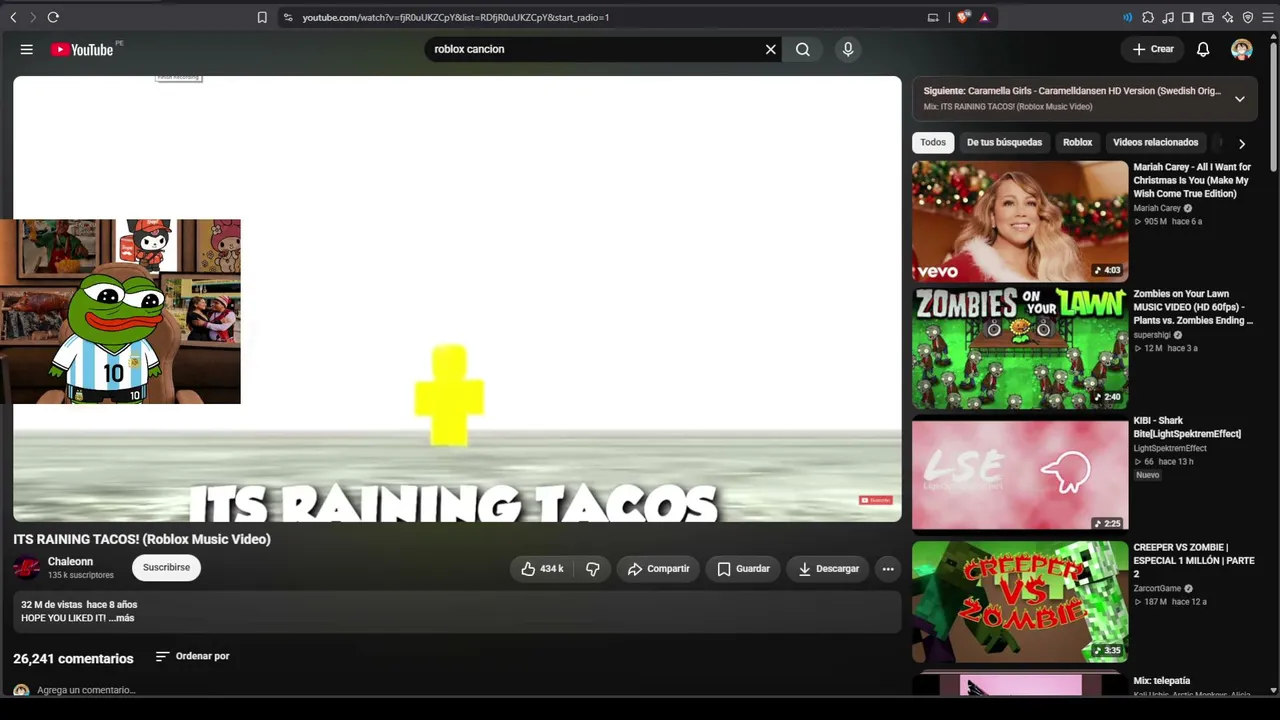Screen dimensions: 1280x720
Task: Open the YouTube guide hamburger menu
Action: pyautogui.click(x=27, y=49)
